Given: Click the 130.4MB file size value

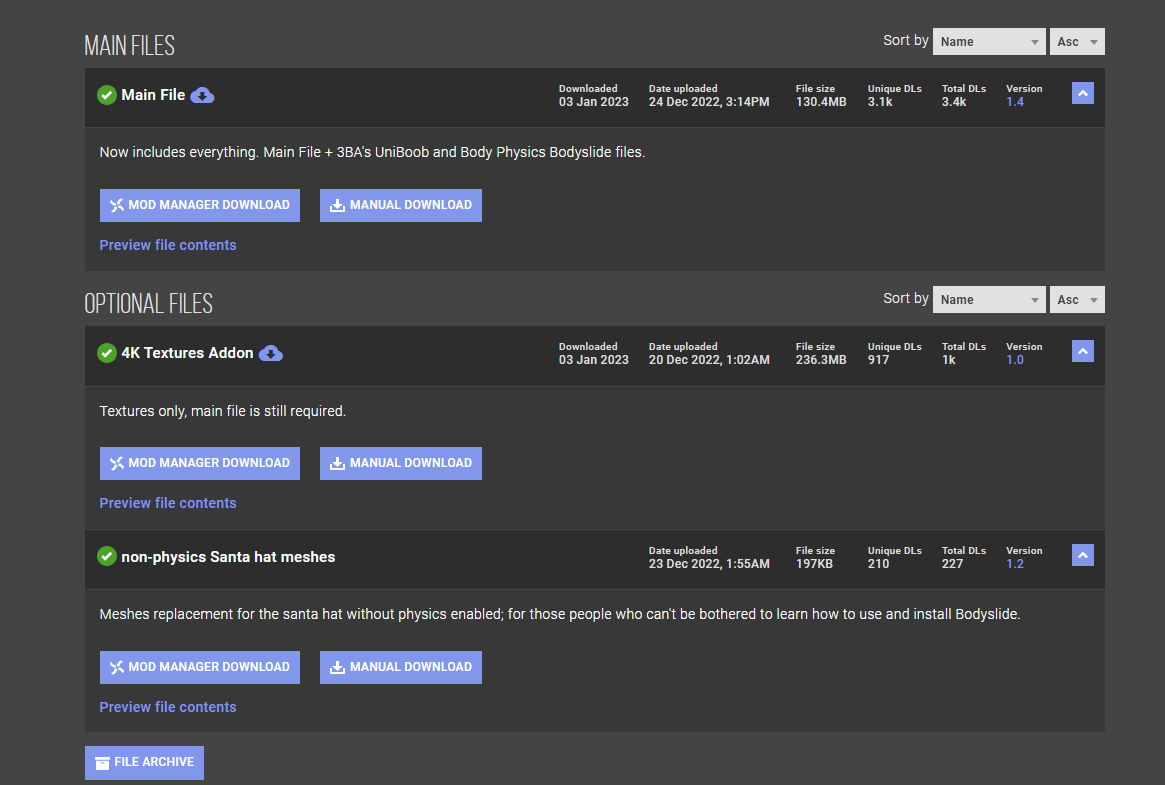Looking at the screenshot, I should point(821,102).
